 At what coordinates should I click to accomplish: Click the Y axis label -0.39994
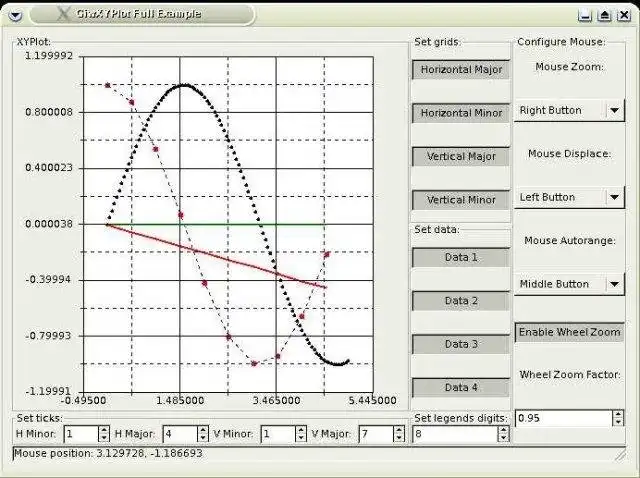click(x=48, y=280)
